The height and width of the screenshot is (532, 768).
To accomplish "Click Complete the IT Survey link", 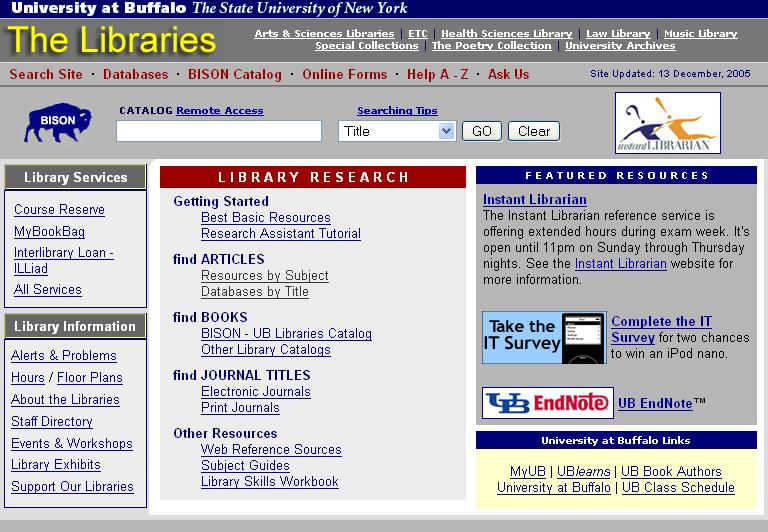I will click(661, 330).
